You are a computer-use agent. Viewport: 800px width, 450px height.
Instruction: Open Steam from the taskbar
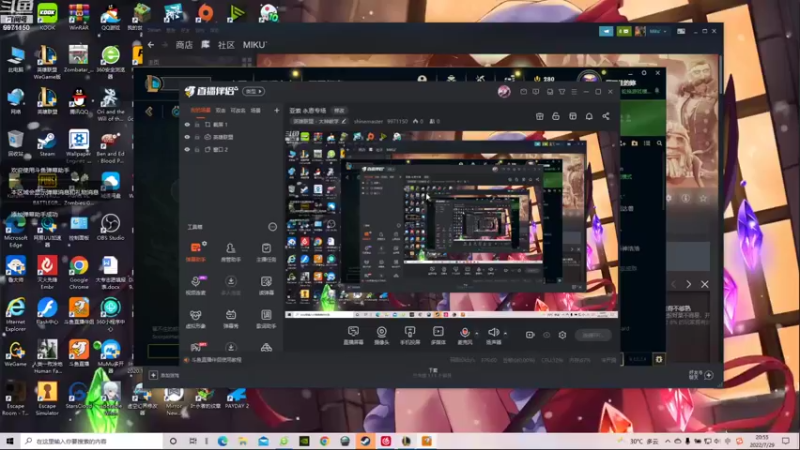coord(365,441)
